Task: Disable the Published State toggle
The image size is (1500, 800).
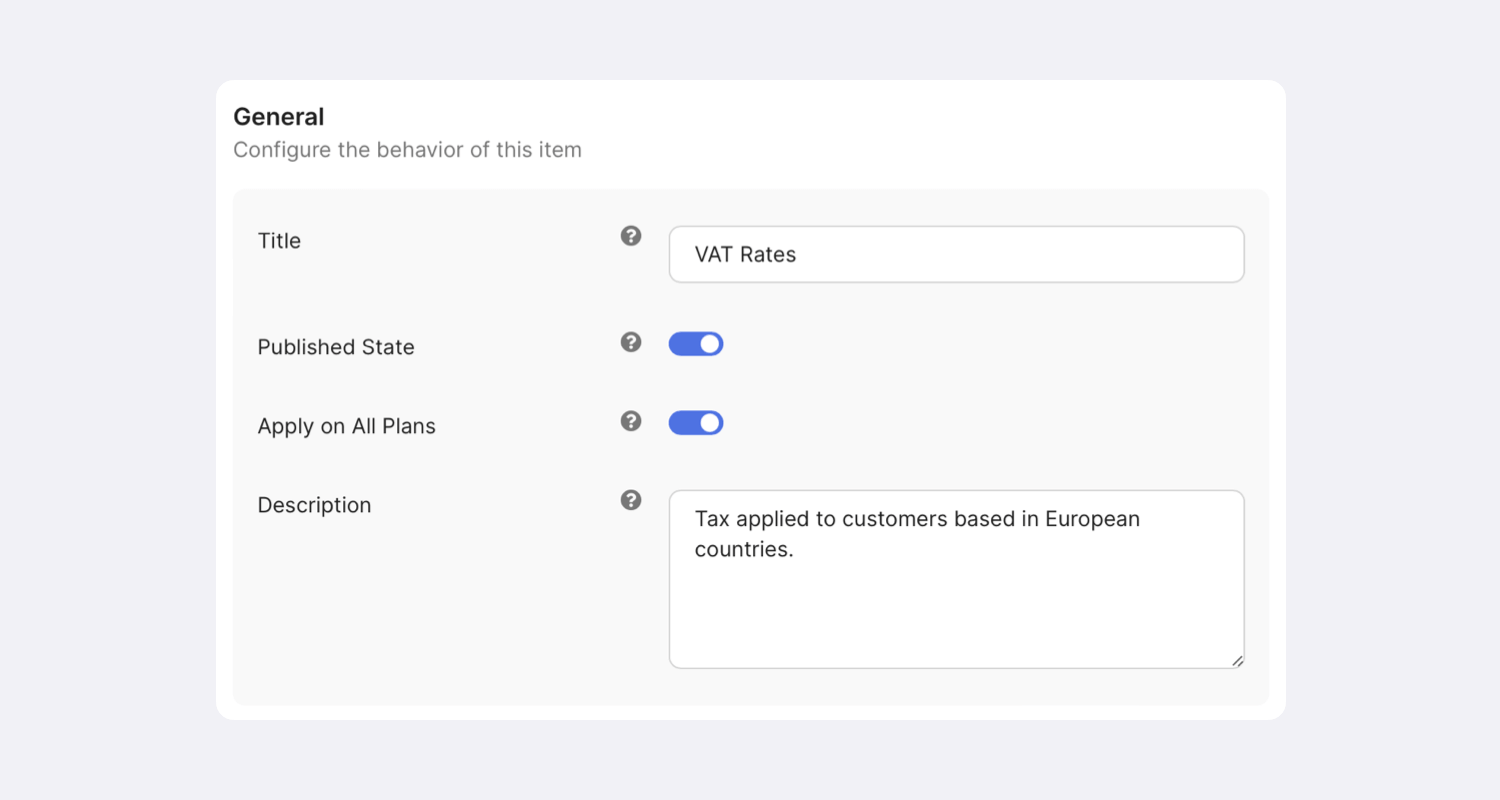Action: (696, 344)
